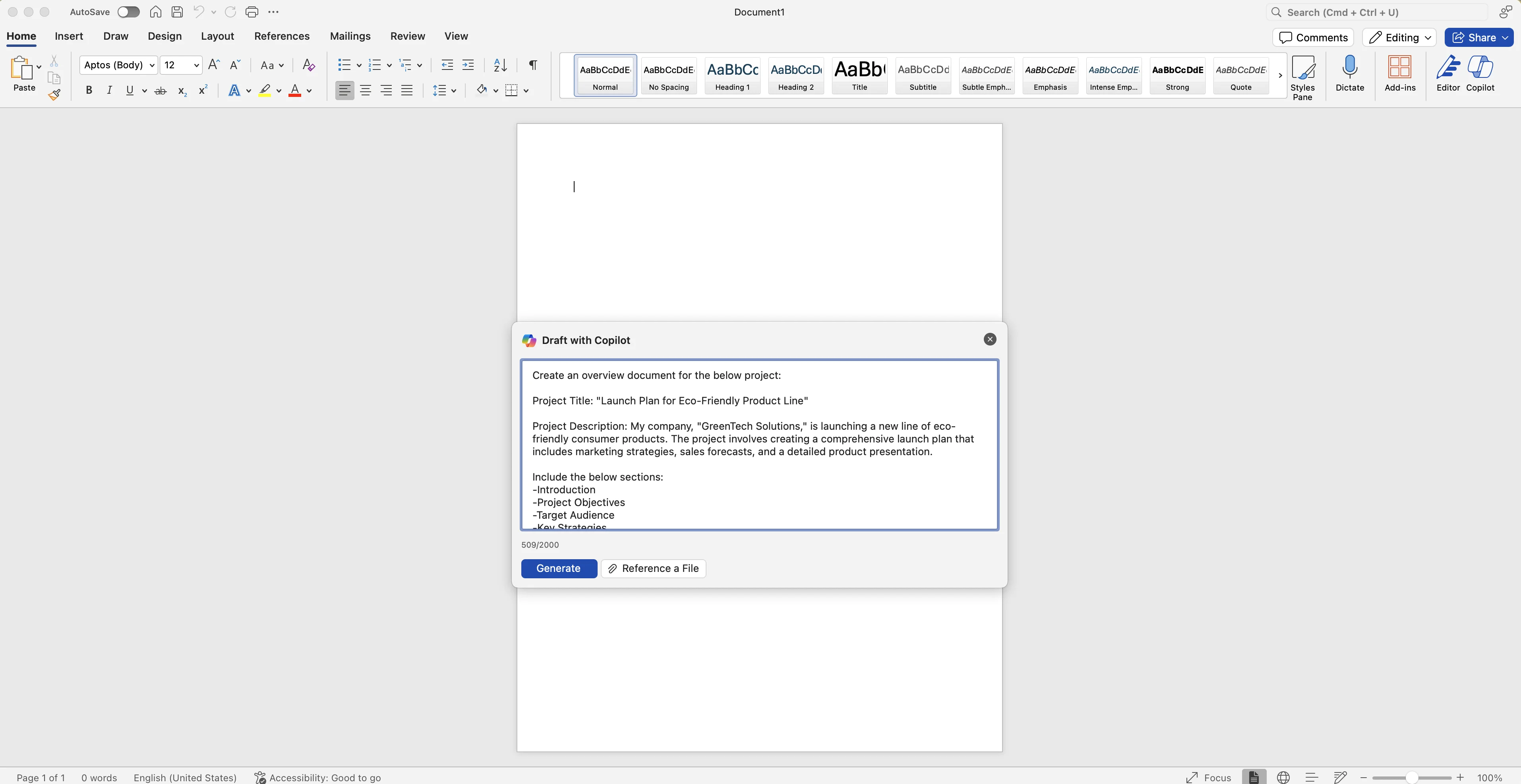Screen dimensions: 1521x784
Task: Open the Copilot ribbon button
Action: 1480,74
